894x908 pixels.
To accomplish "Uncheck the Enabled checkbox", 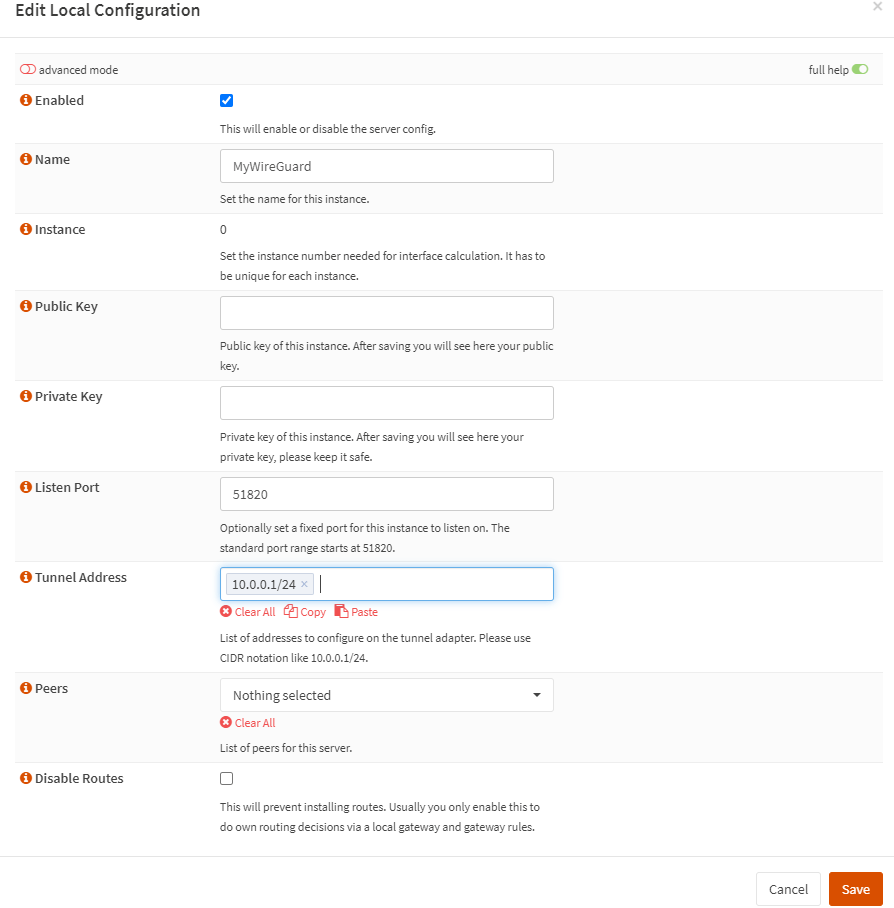I will (226, 100).
